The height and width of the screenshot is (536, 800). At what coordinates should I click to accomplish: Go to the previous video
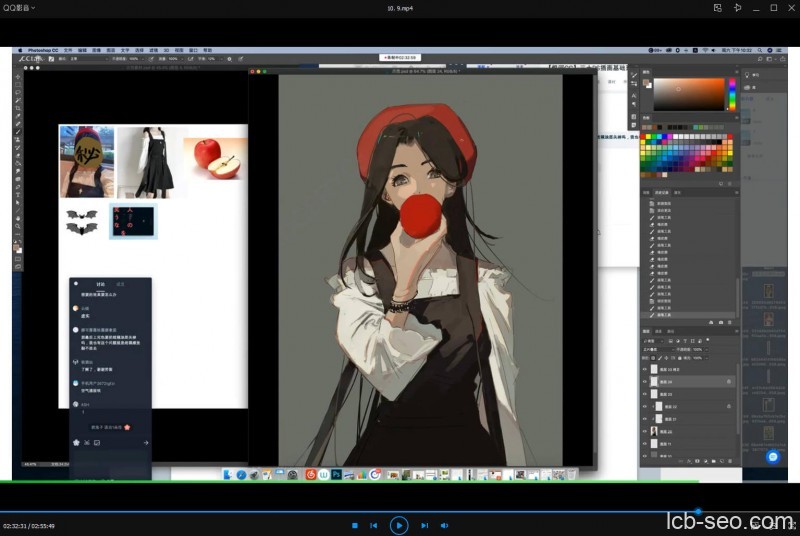pos(373,525)
